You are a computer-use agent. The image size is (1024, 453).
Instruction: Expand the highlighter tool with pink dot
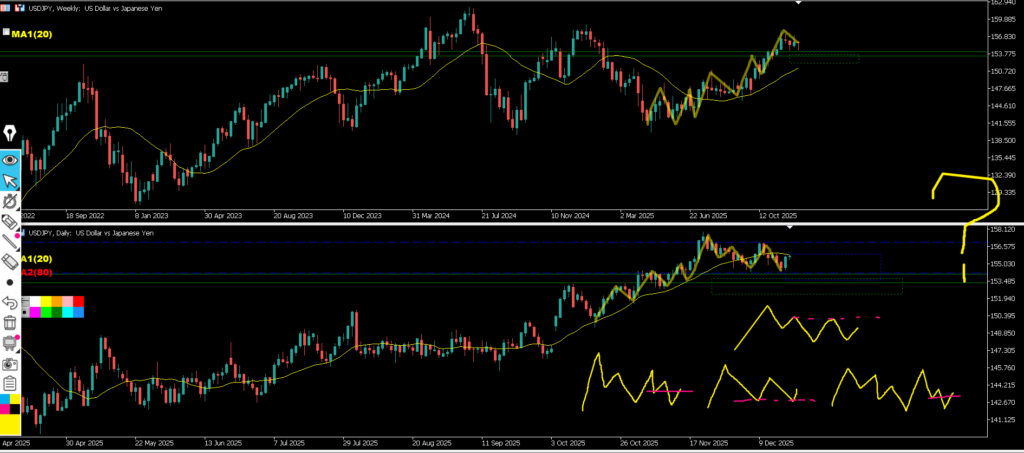click(11, 221)
